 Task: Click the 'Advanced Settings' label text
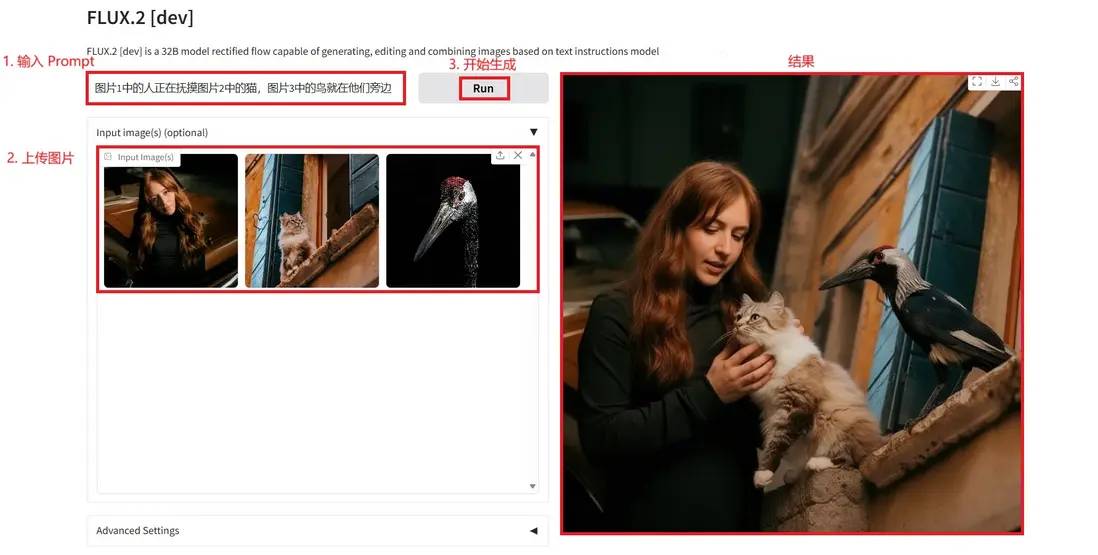(138, 531)
